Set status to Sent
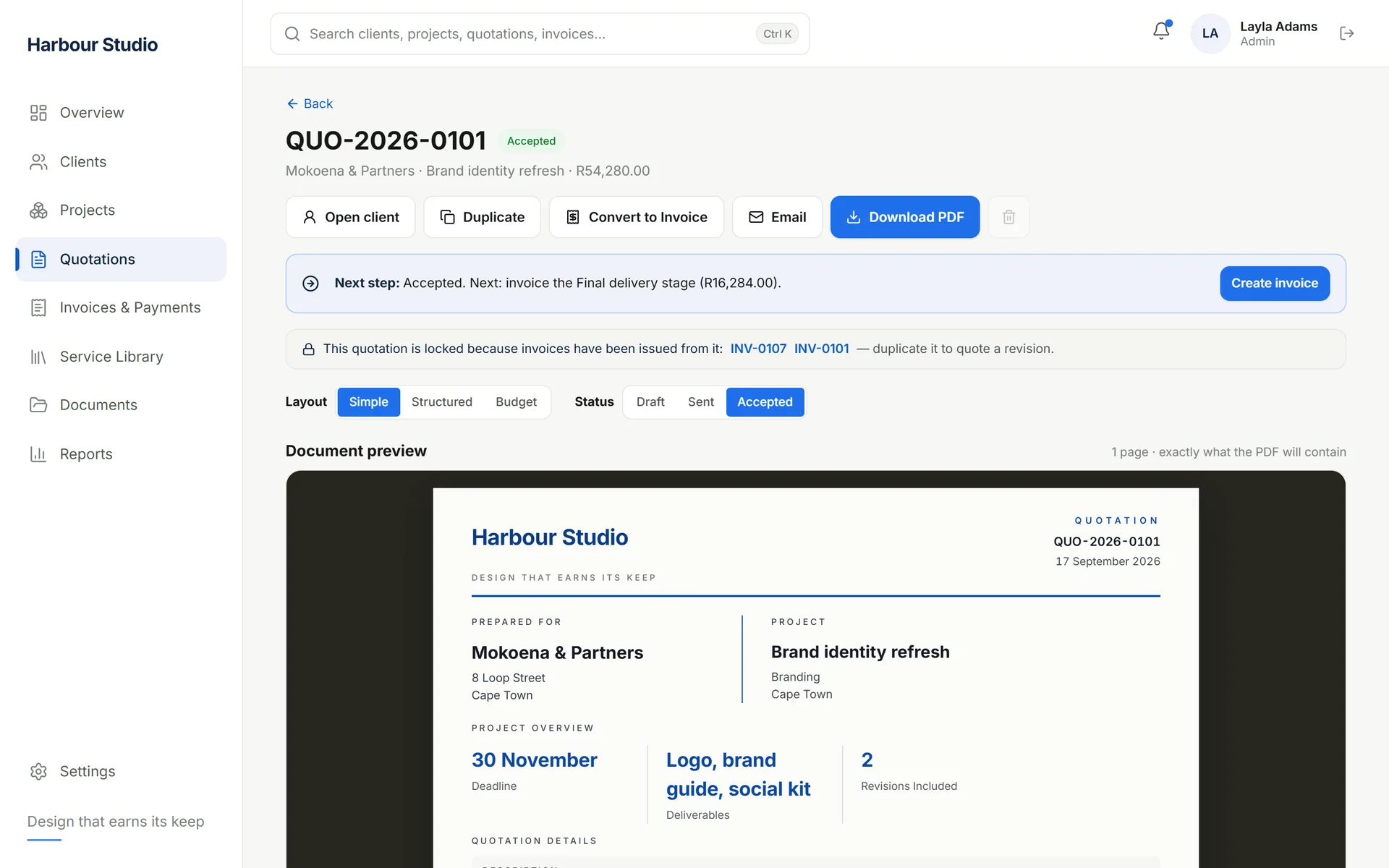 700,402
